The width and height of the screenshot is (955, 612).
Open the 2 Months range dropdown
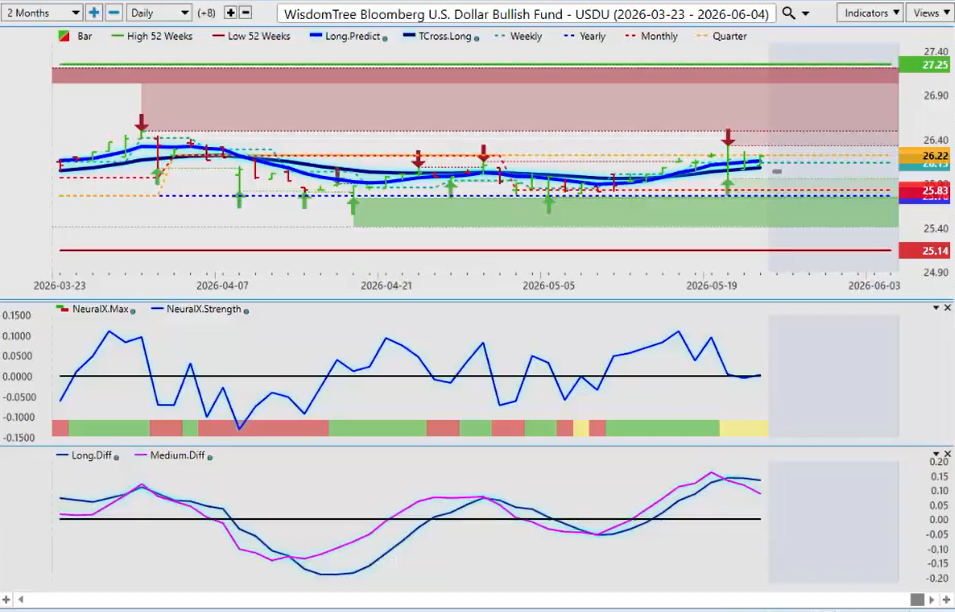(x=42, y=13)
